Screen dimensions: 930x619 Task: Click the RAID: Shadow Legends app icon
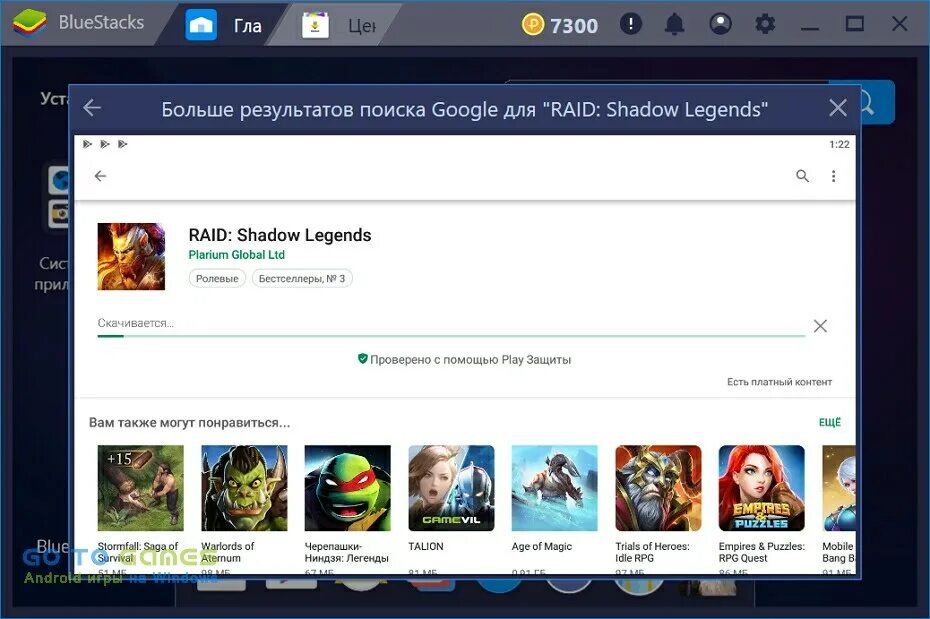click(x=131, y=256)
